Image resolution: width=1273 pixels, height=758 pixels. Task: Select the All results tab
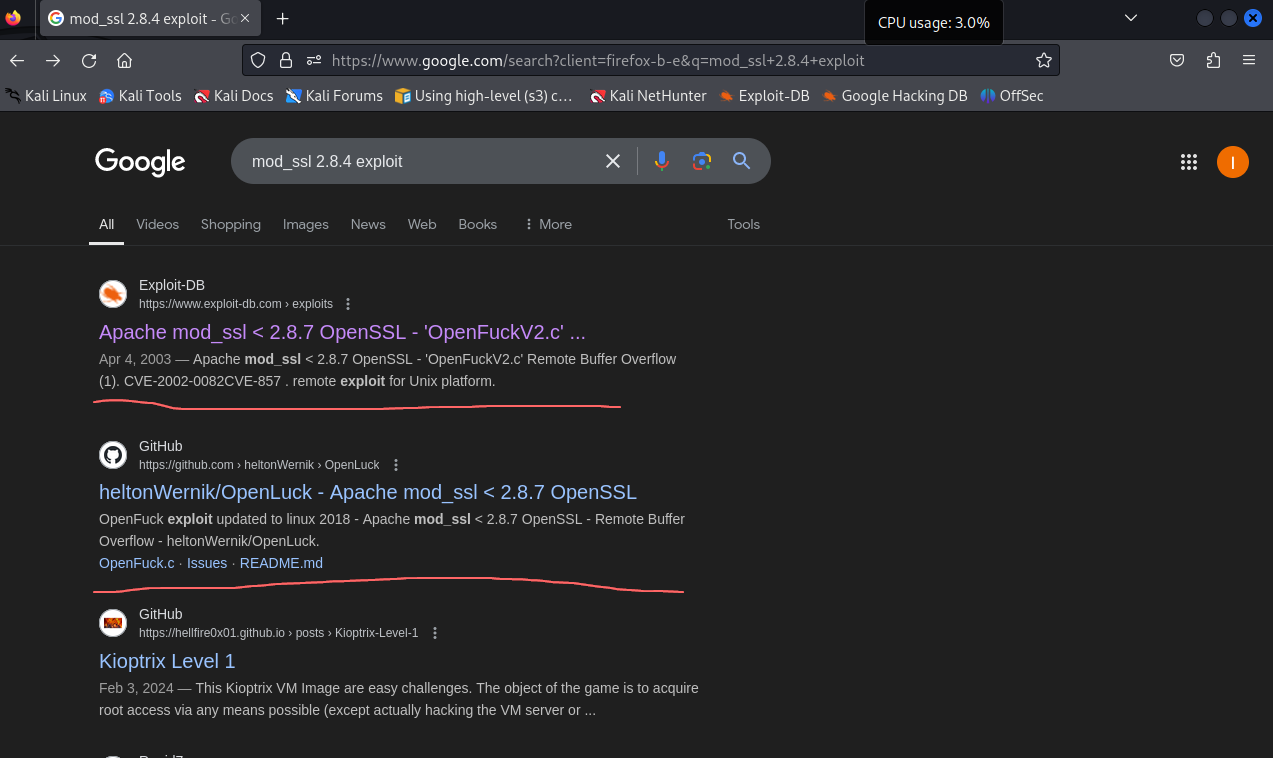107,224
